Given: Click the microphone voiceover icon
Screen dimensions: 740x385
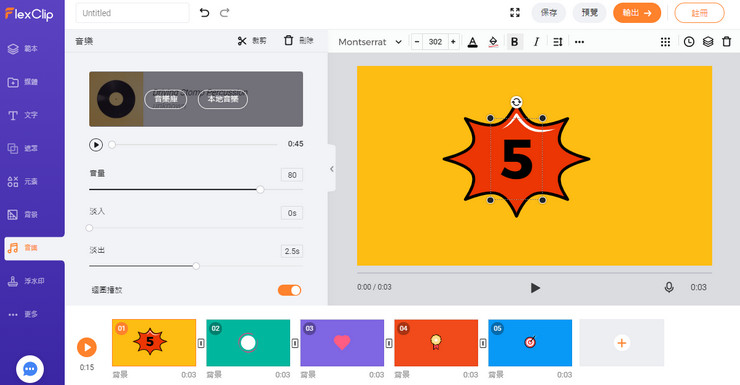Looking at the screenshot, I should pos(669,287).
